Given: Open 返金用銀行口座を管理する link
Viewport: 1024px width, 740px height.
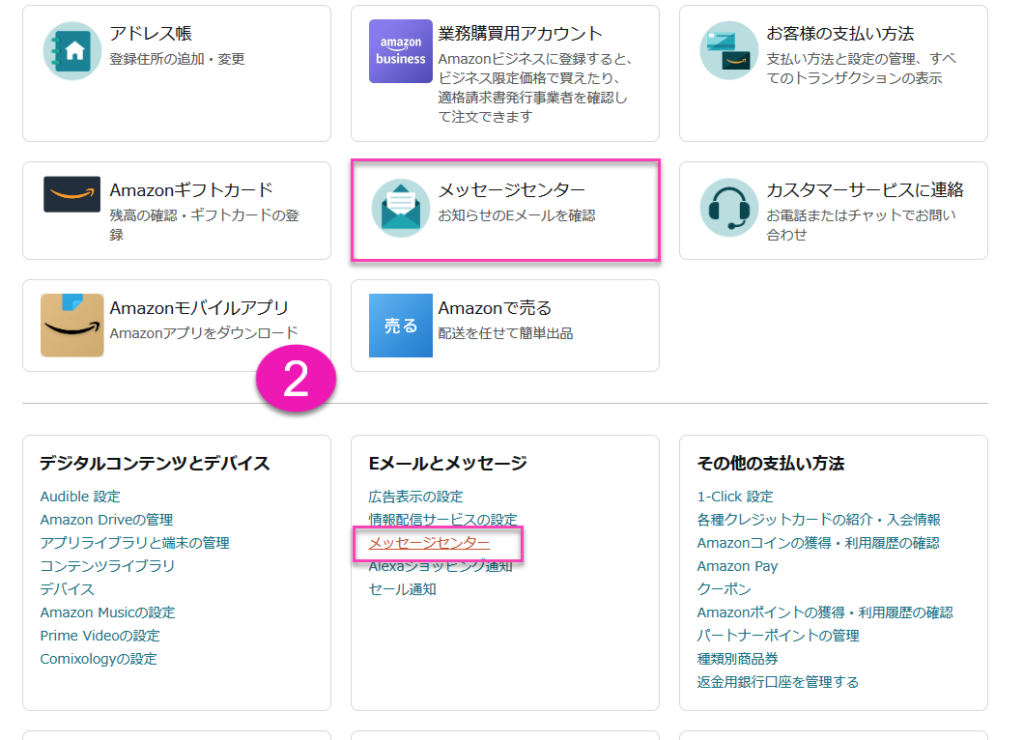Looking at the screenshot, I should pos(777,682).
